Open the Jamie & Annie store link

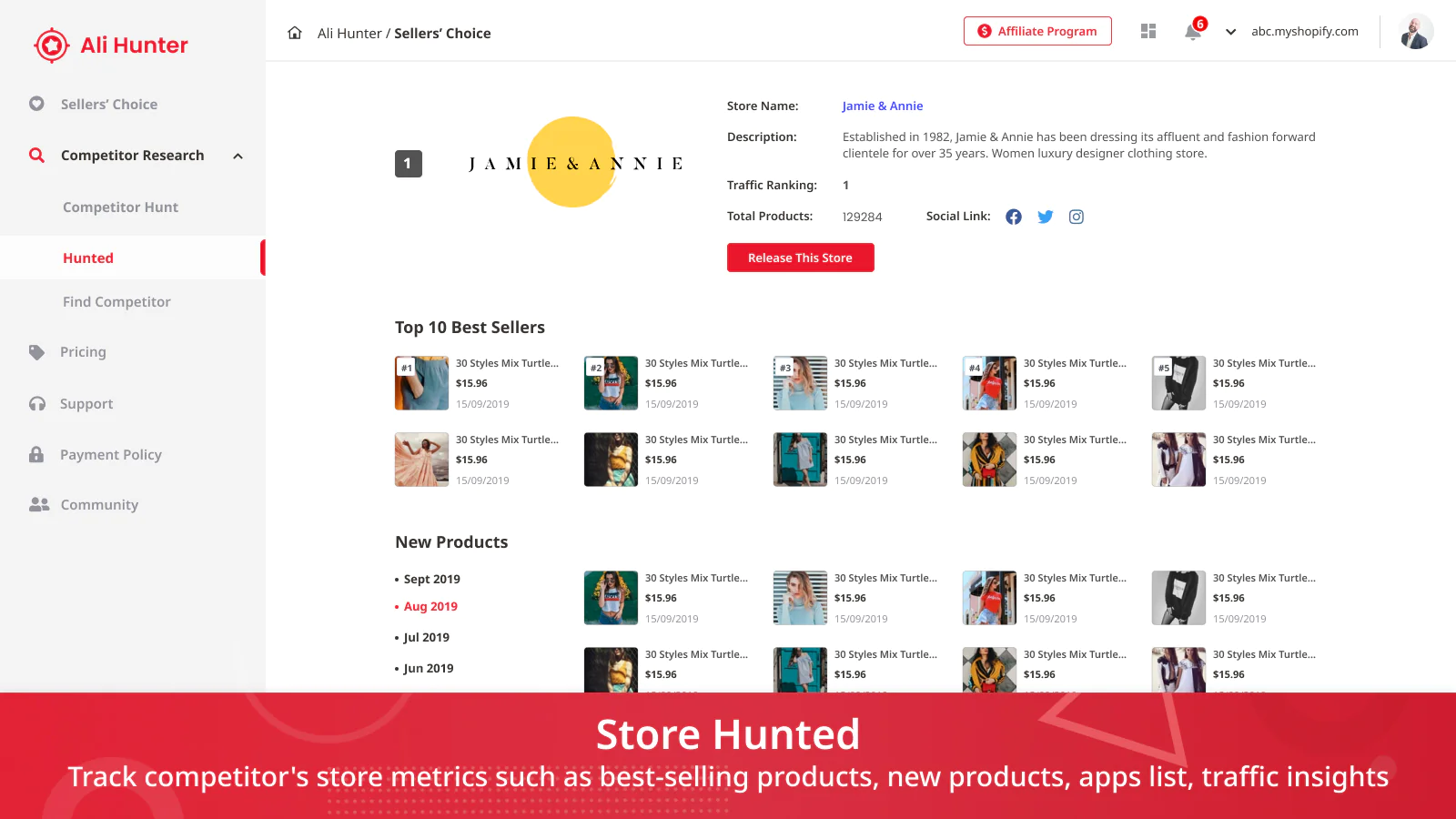click(883, 106)
